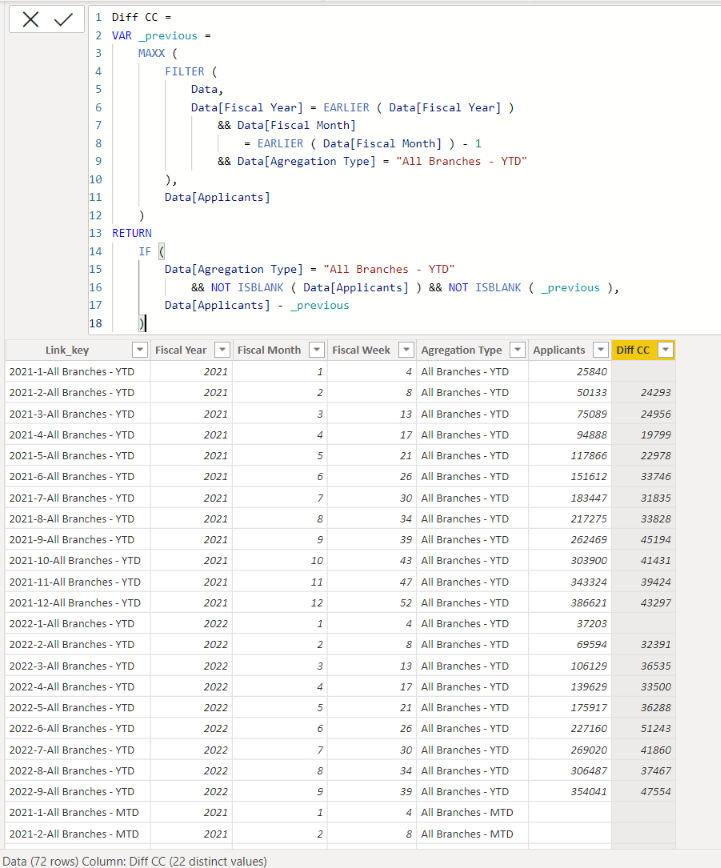The width and height of the screenshot is (721, 868).
Task: Click Applicants value 227160
Action: pyautogui.click(x=589, y=728)
